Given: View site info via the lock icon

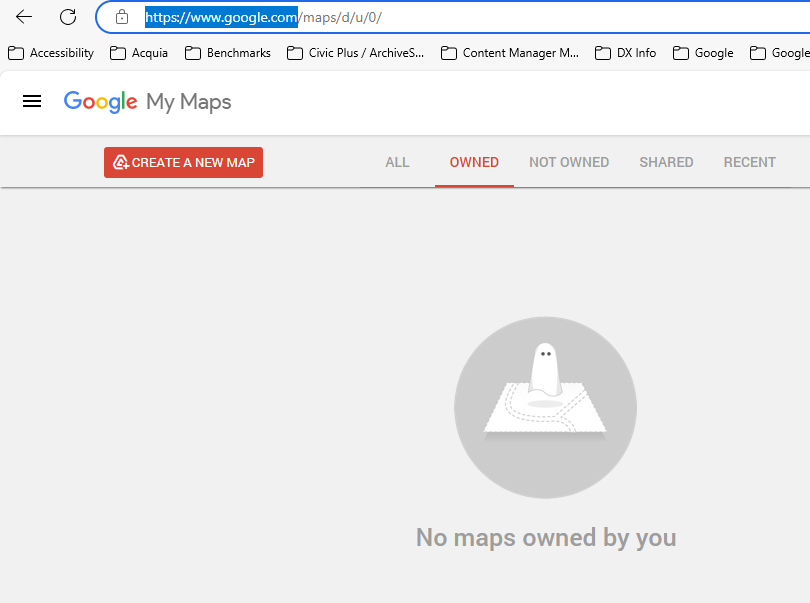Looking at the screenshot, I should [x=122, y=17].
